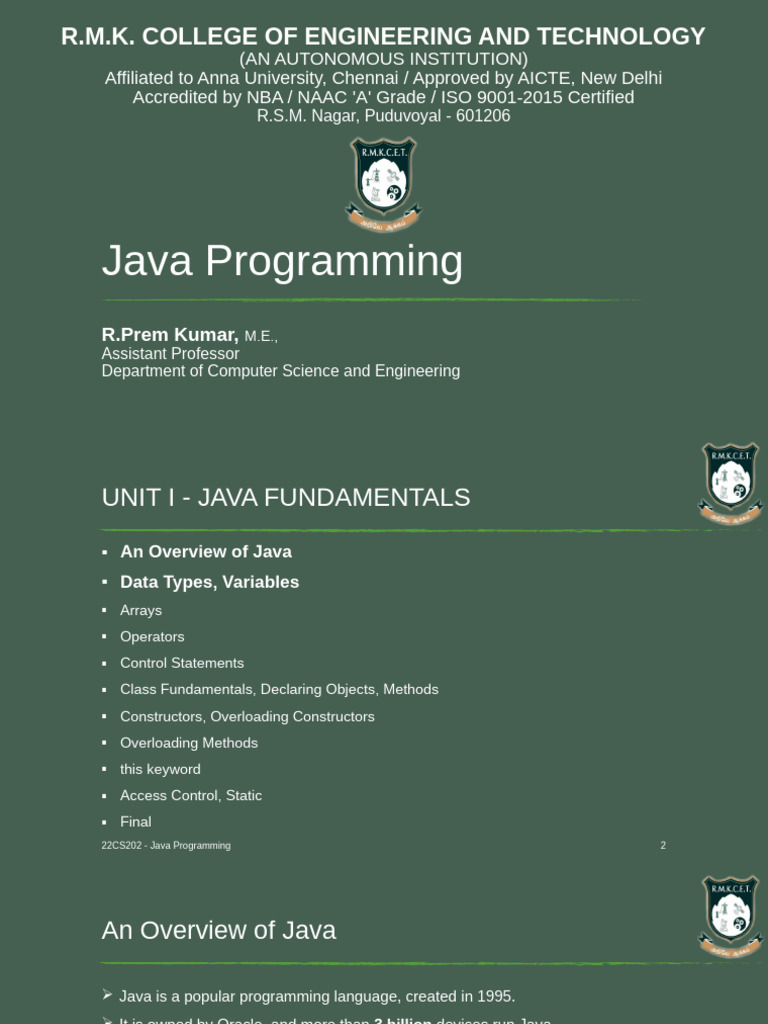
Task: Click the 'Final' bullet
Action: pyautogui.click(x=136, y=822)
